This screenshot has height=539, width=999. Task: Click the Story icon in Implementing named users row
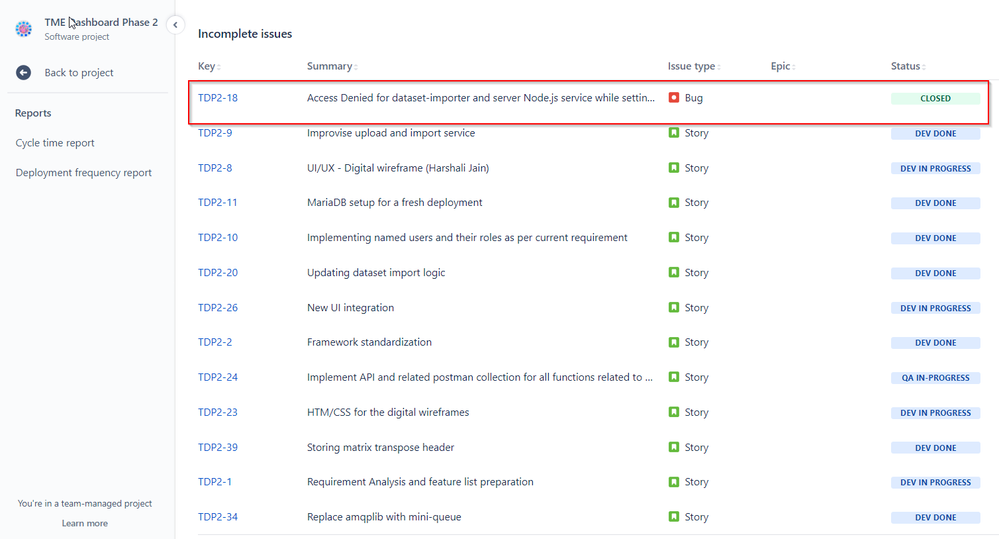click(673, 237)
